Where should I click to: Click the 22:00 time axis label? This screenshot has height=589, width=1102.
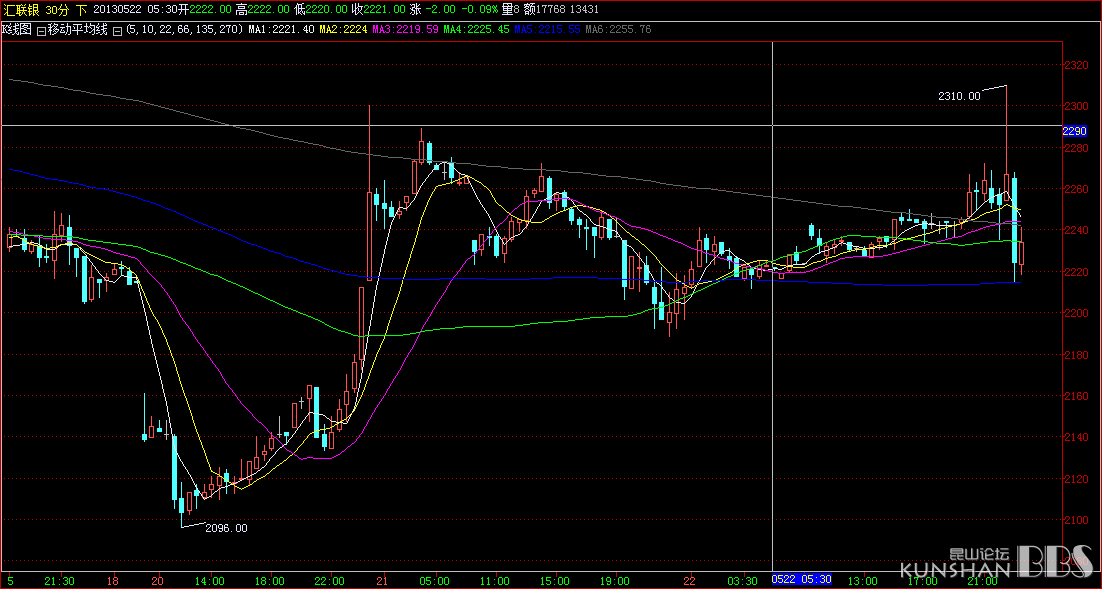[x=330, y=581]
